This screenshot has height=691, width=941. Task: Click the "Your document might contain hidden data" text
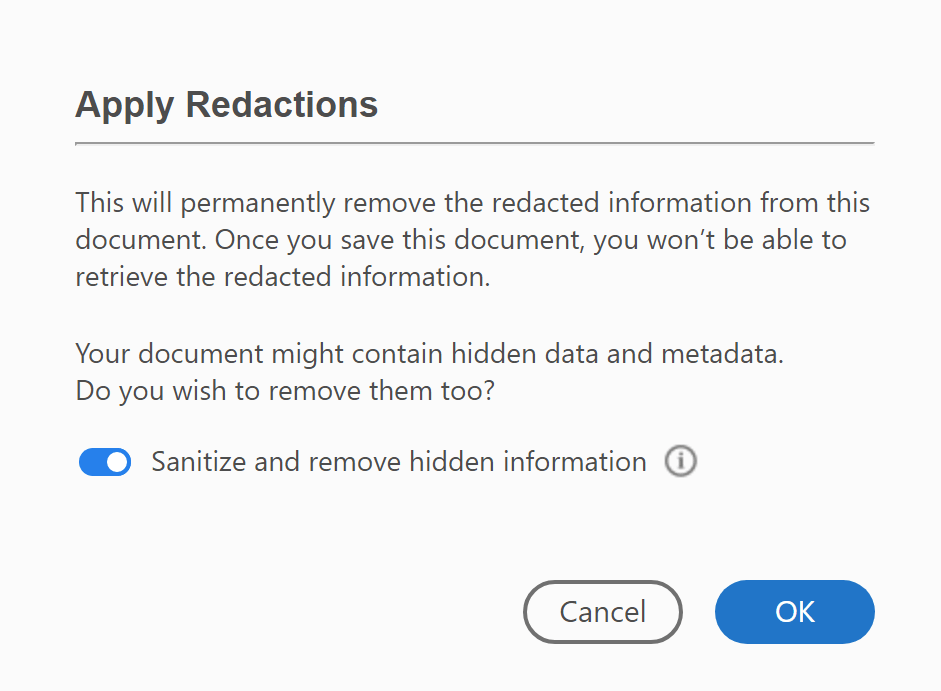429,353
